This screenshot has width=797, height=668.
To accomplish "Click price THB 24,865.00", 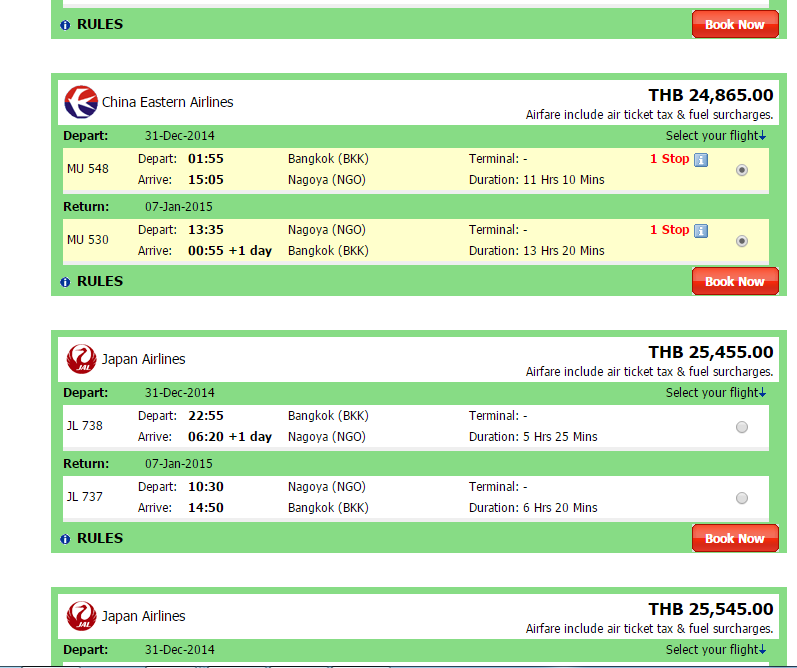I will coord(711,95).
